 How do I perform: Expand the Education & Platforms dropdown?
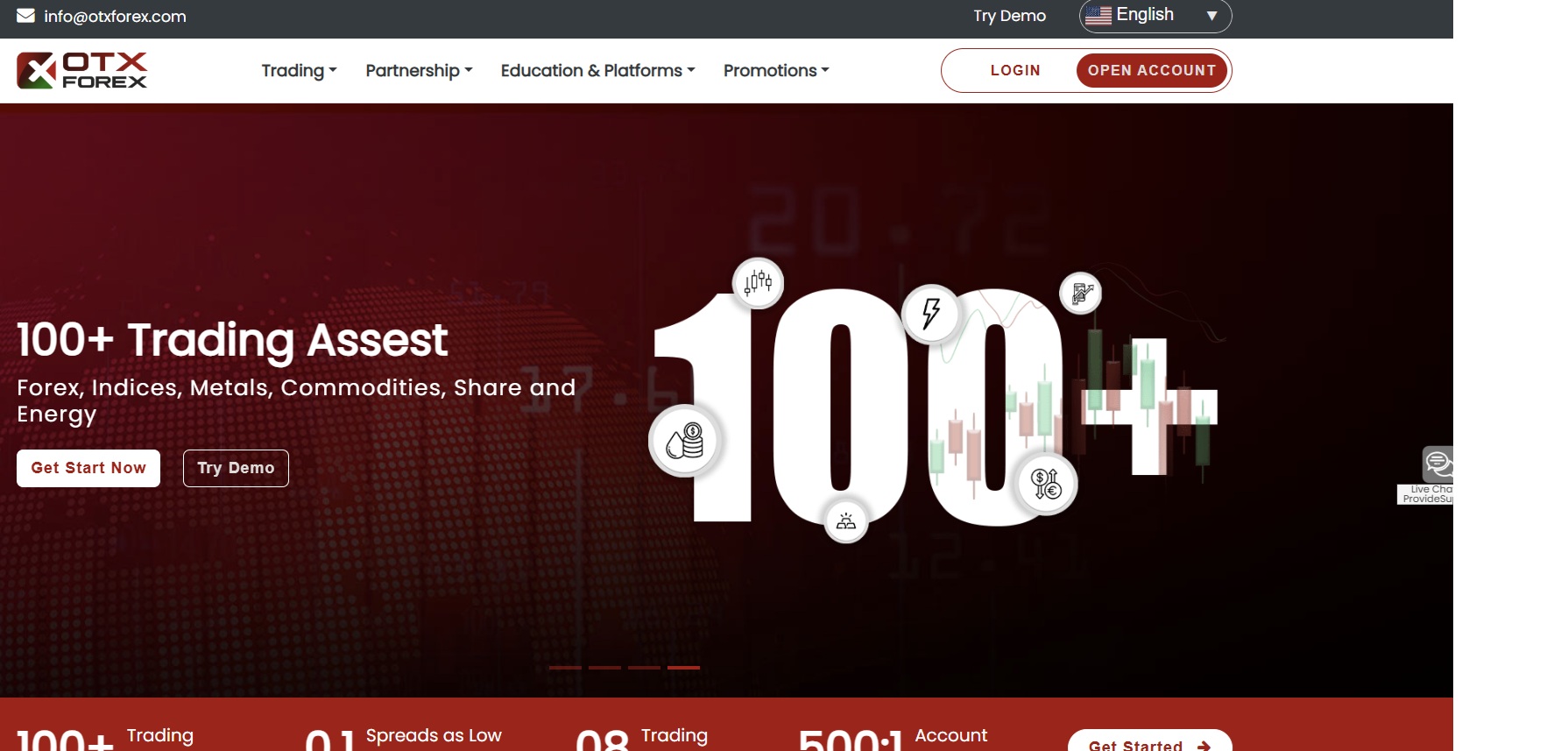(x=597, y=70)
